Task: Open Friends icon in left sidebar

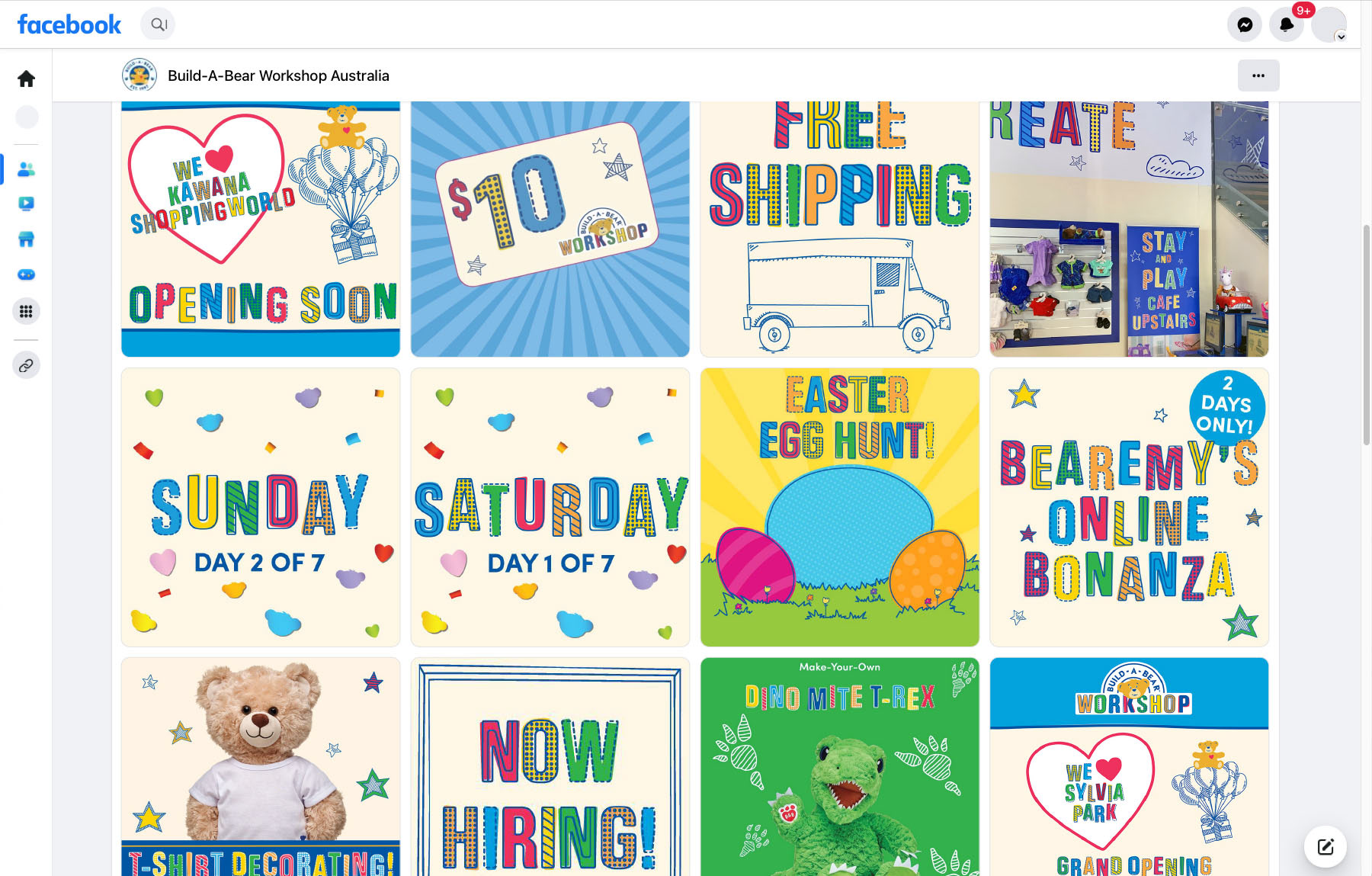Action: (x=26, y=169)
